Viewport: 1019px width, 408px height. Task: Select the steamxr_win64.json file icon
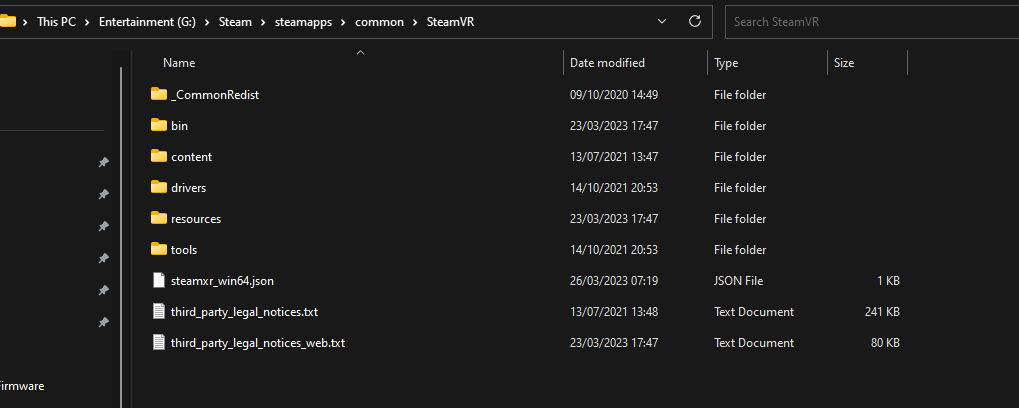pyautogui.click(x=159, y=281)
